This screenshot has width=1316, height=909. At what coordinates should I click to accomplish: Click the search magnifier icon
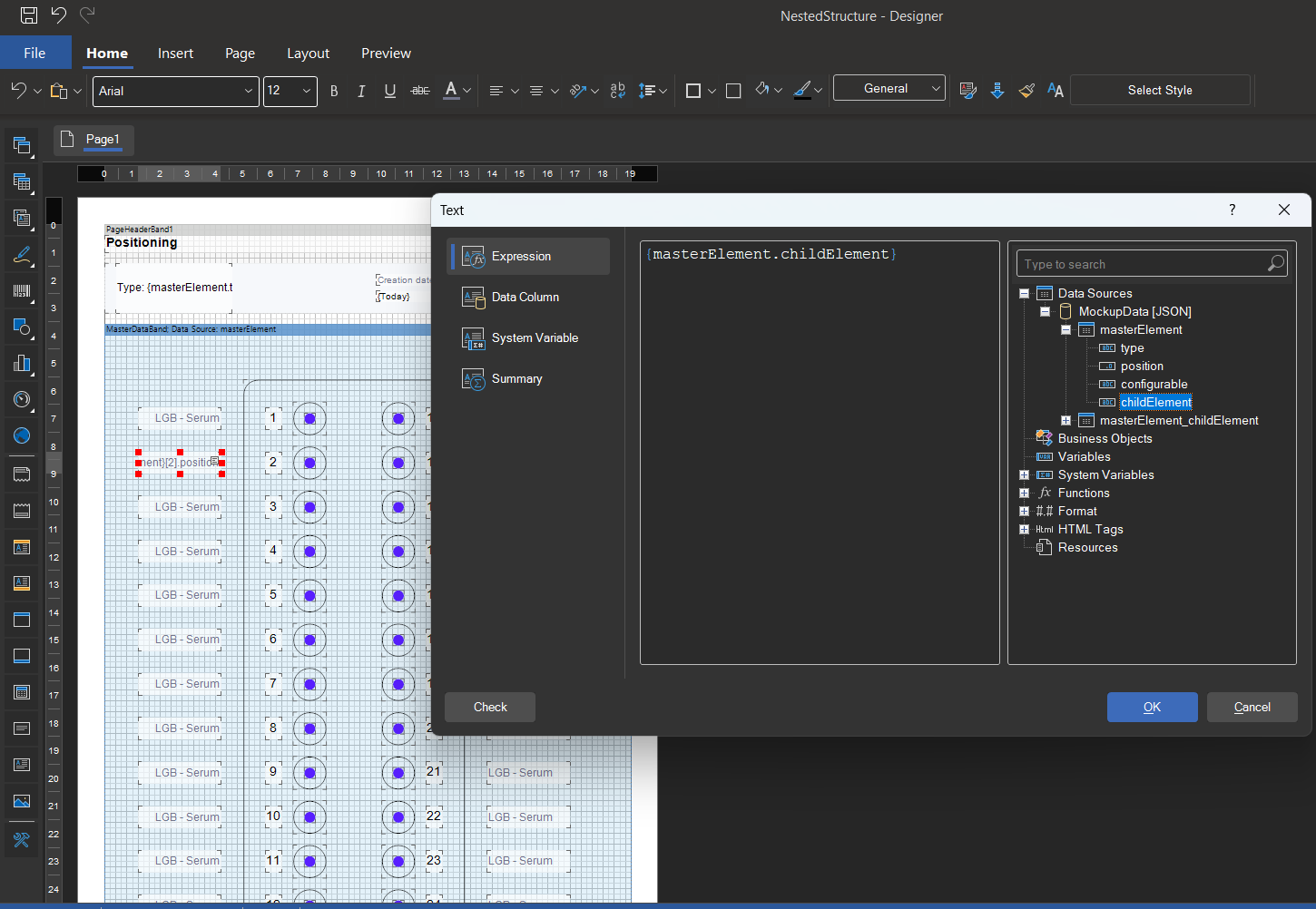tap(1276, 263)
